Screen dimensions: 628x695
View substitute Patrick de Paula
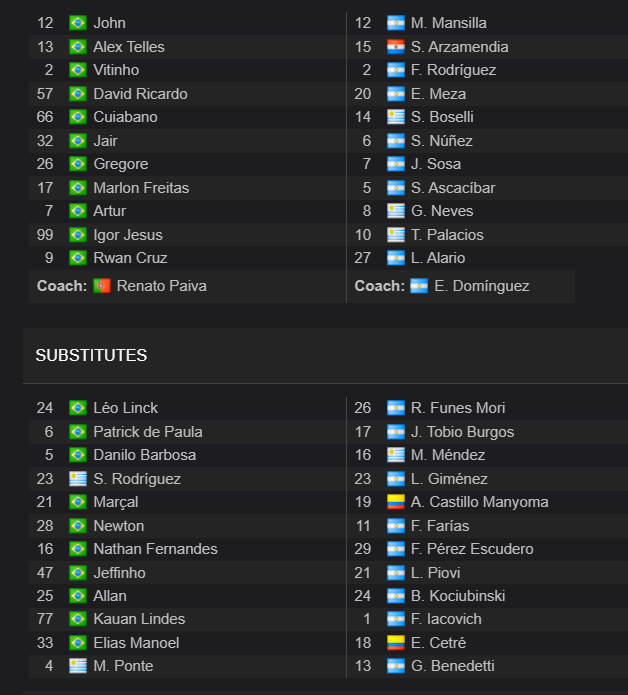[x=148, y=432]
